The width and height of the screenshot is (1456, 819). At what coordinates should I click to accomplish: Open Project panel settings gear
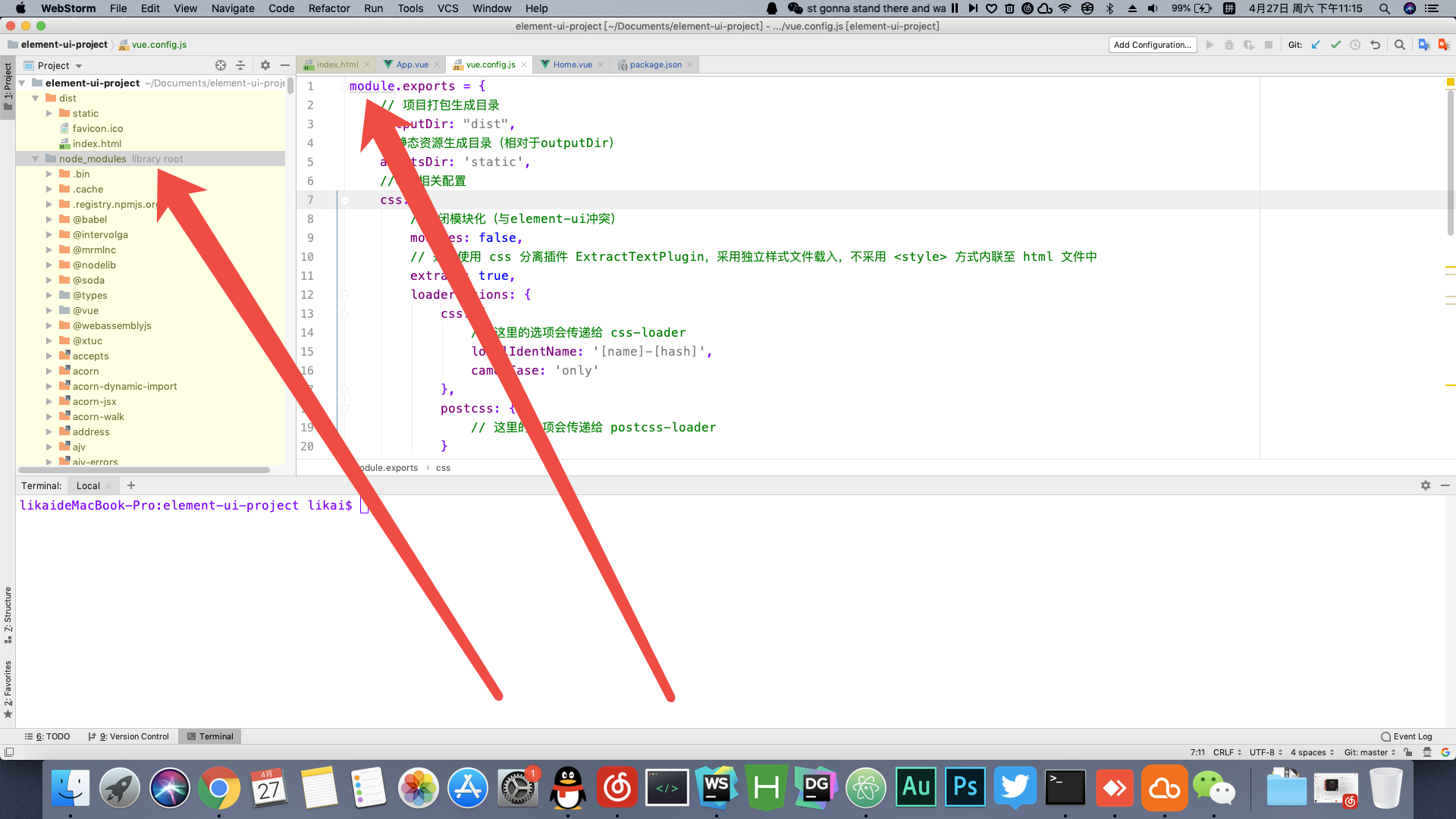click(x=265, y=65)
